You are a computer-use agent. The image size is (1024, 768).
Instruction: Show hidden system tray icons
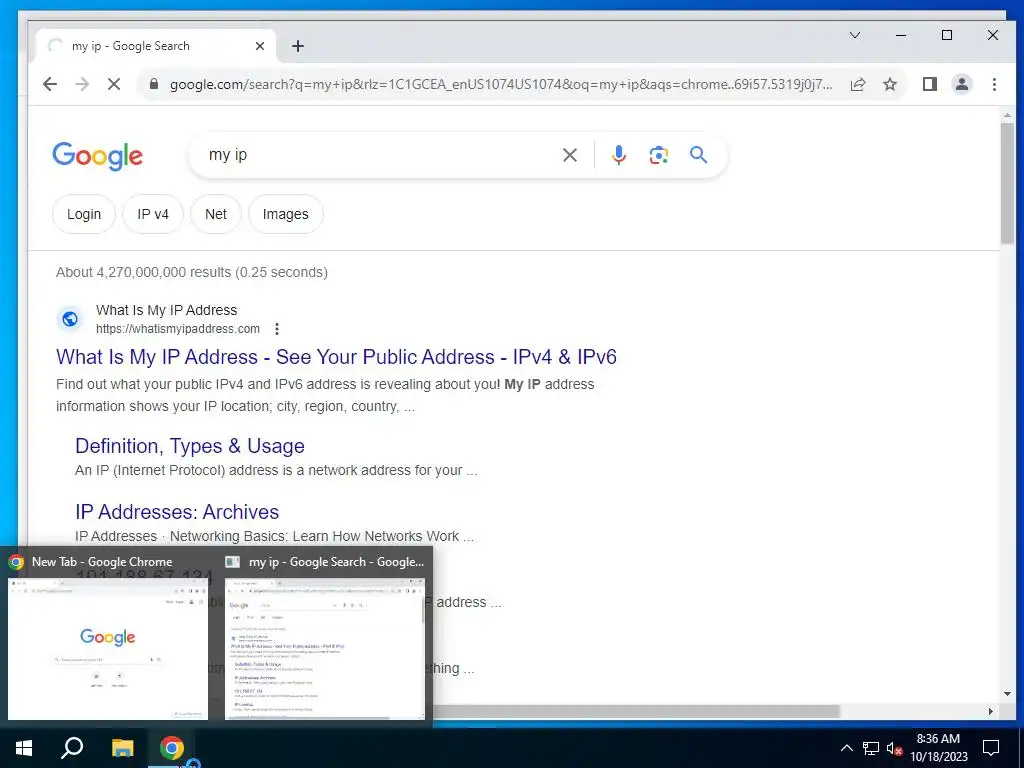[x=846, y=748]
